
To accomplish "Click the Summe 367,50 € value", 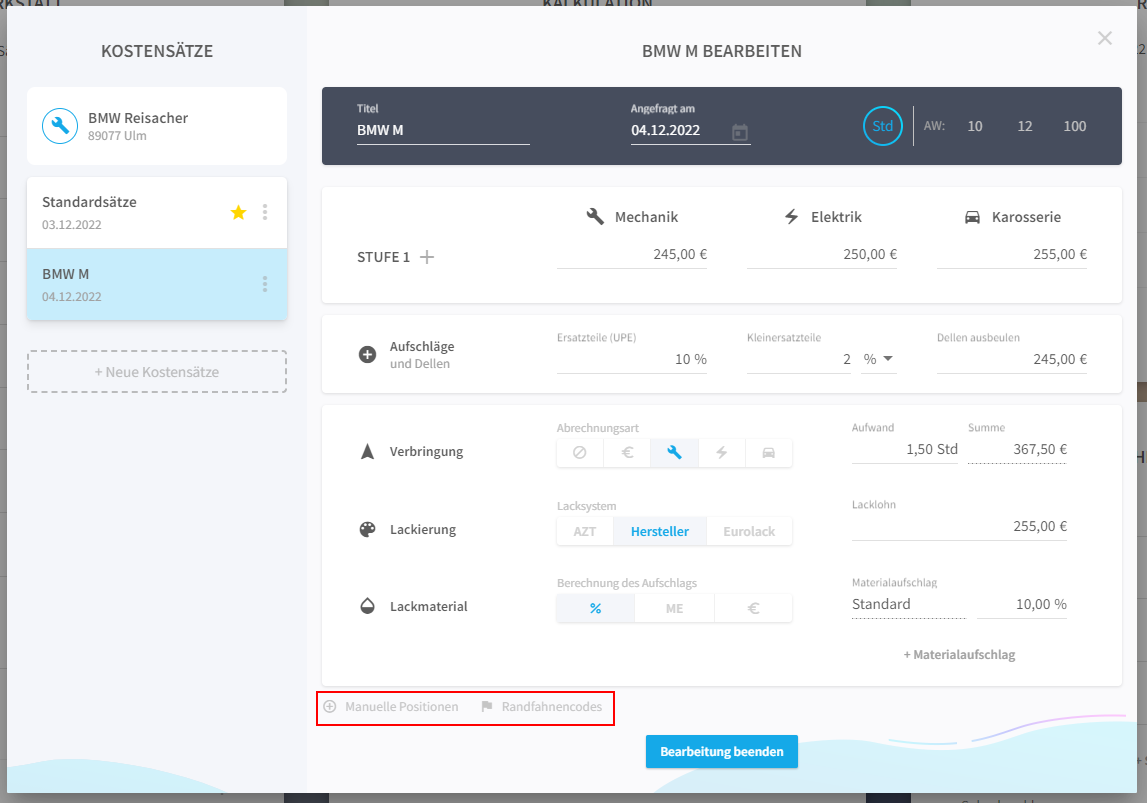I will (1017, 450).
